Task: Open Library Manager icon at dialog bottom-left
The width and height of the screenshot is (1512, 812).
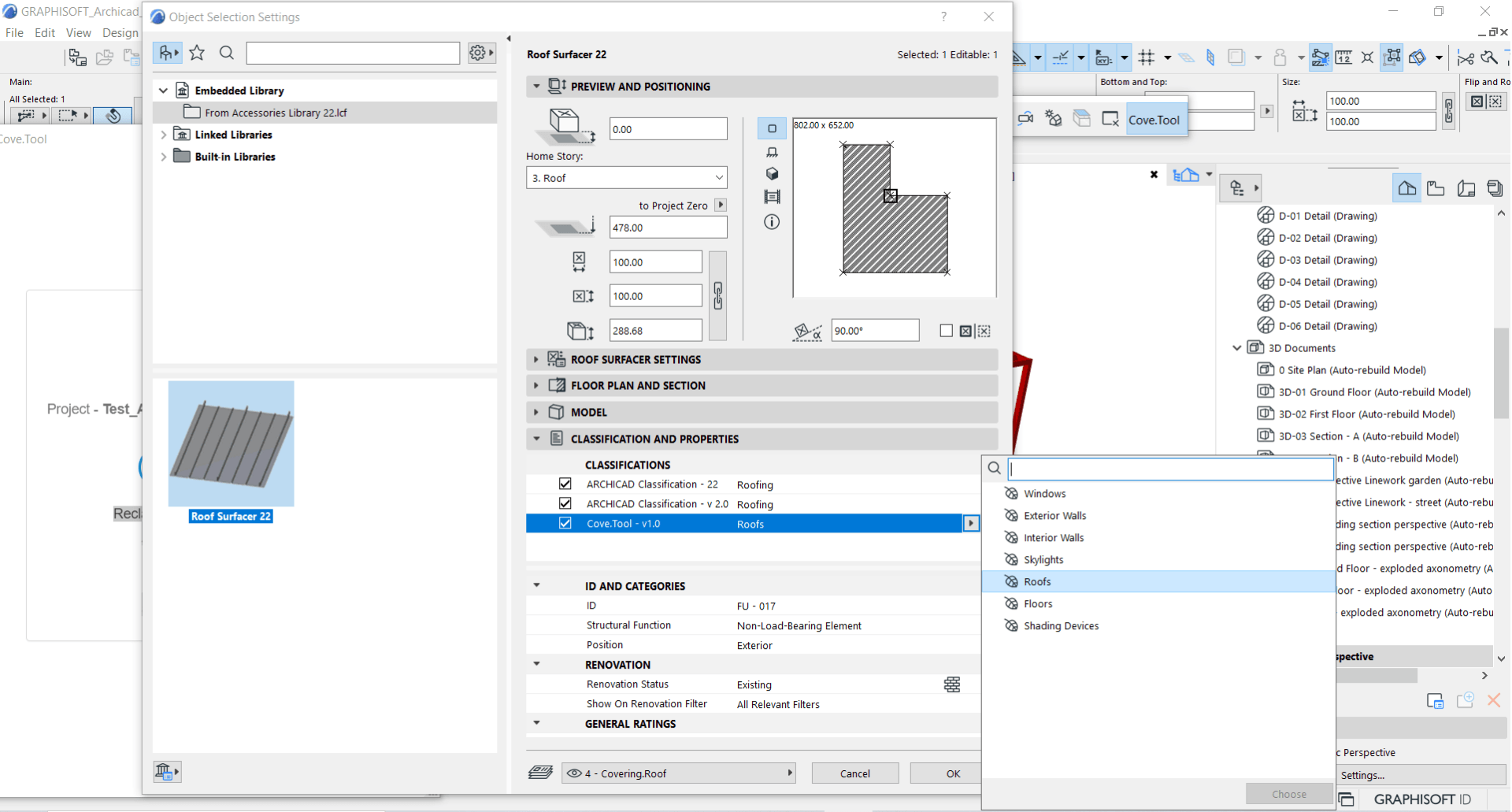Action: pyautogui.click(x=166, y=772)
